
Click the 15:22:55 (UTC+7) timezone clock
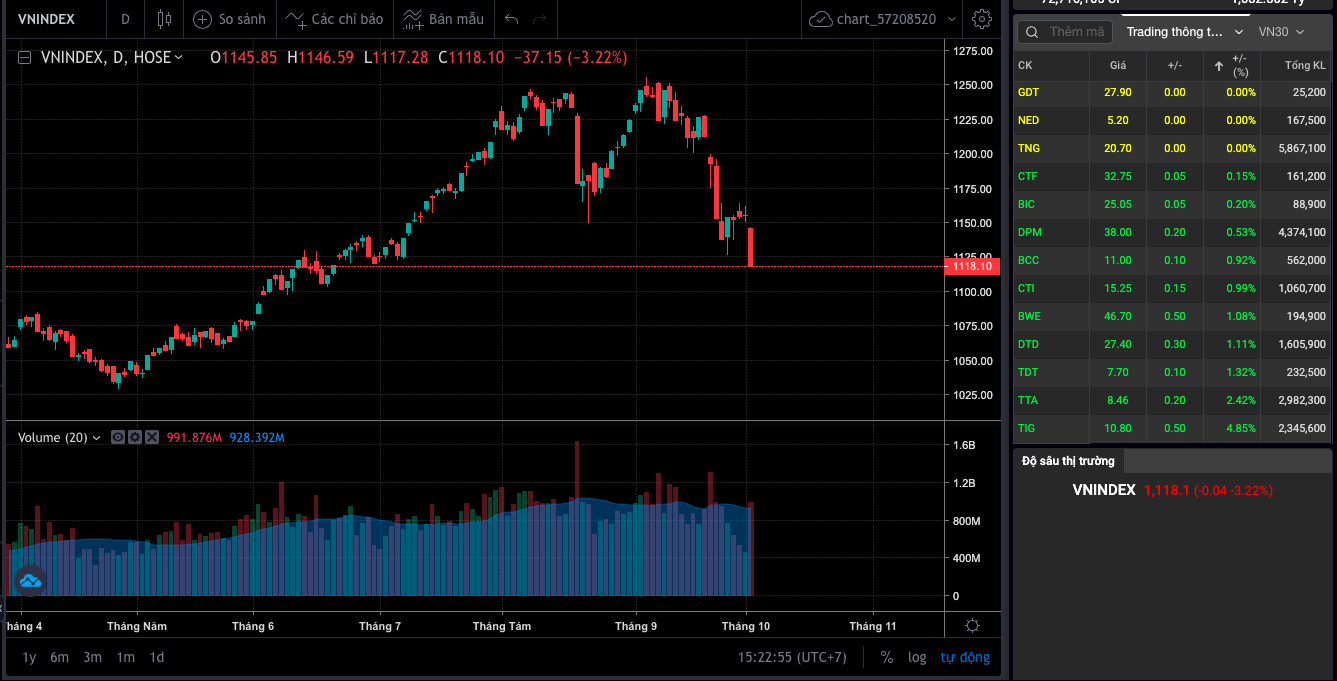coord(792,657)
